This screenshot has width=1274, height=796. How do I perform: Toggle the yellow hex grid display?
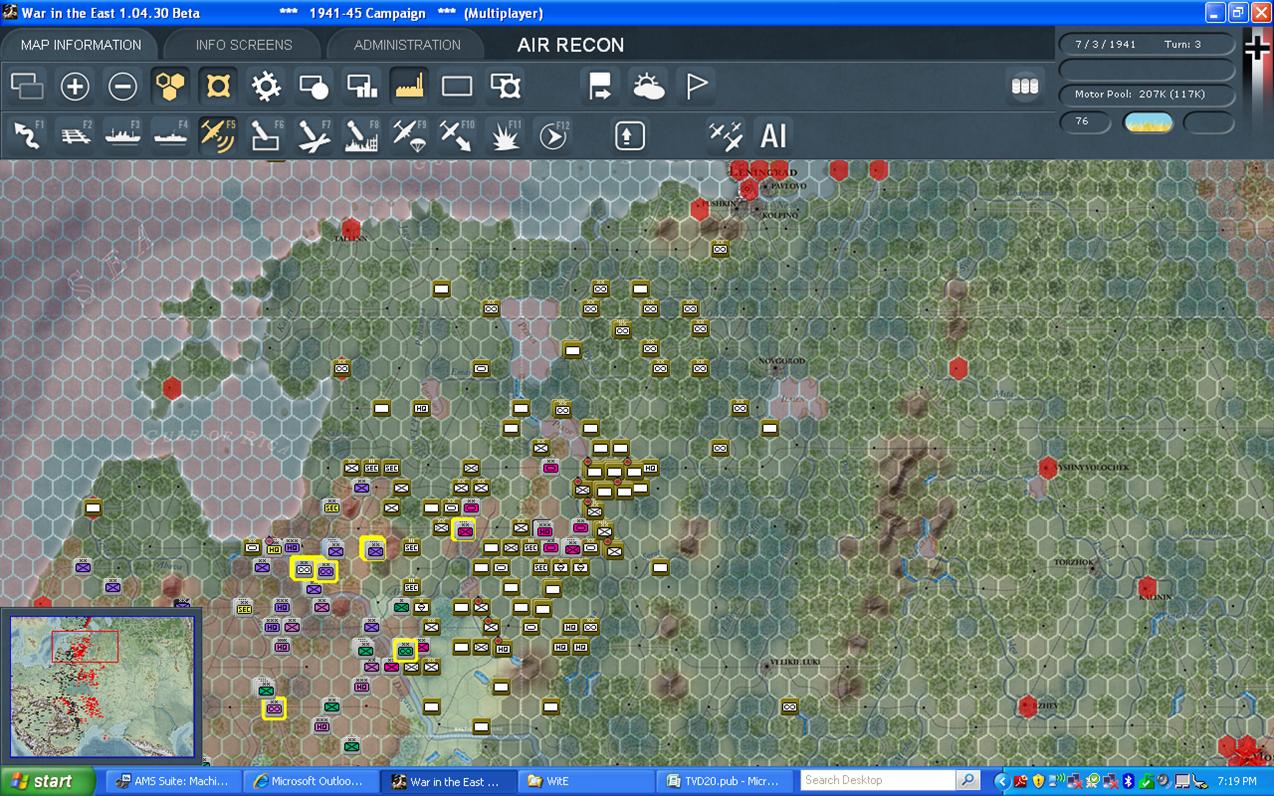click(171, 87)
